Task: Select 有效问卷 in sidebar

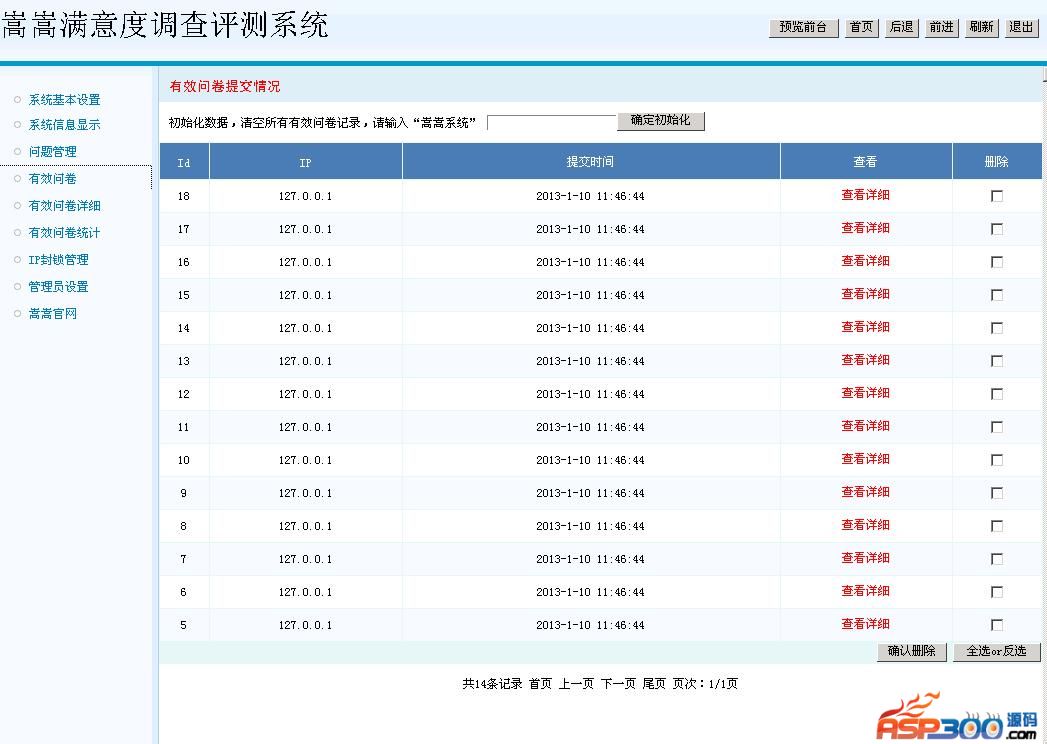Action: click(x=52, y=178)
